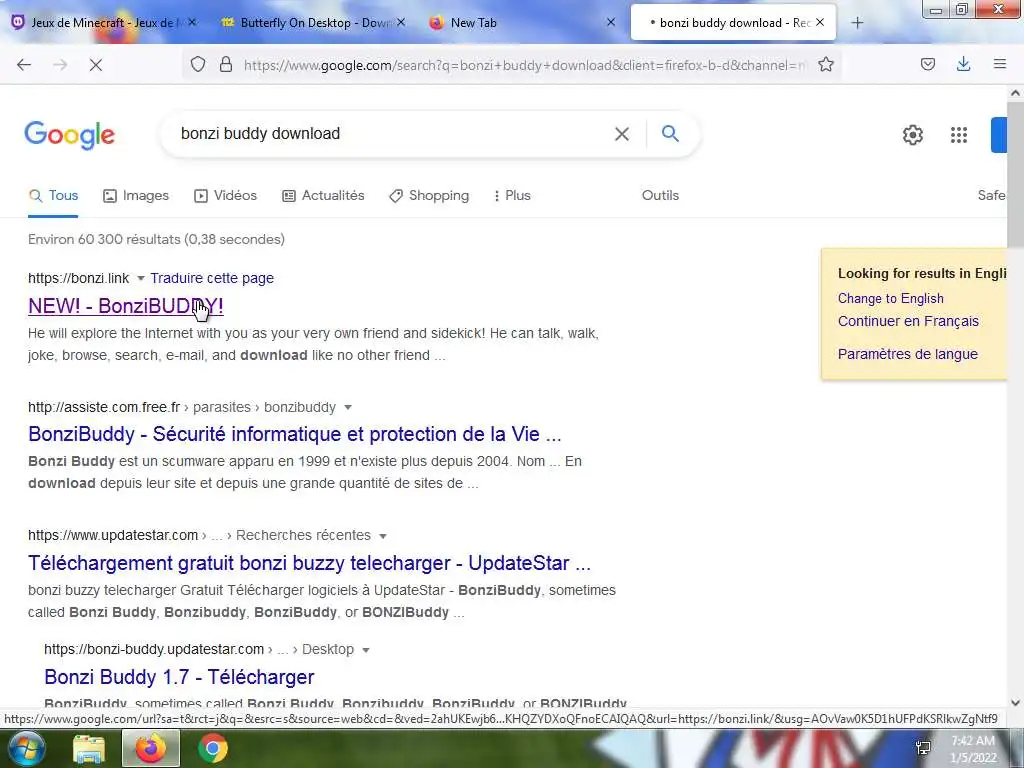Open the Outils search tools

click(660, 196)
